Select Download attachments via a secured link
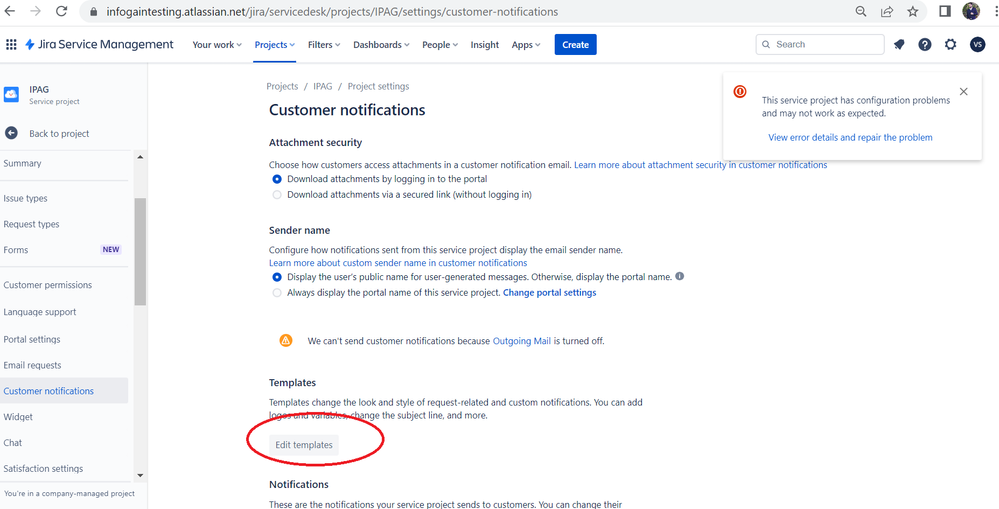 point(277,194)
